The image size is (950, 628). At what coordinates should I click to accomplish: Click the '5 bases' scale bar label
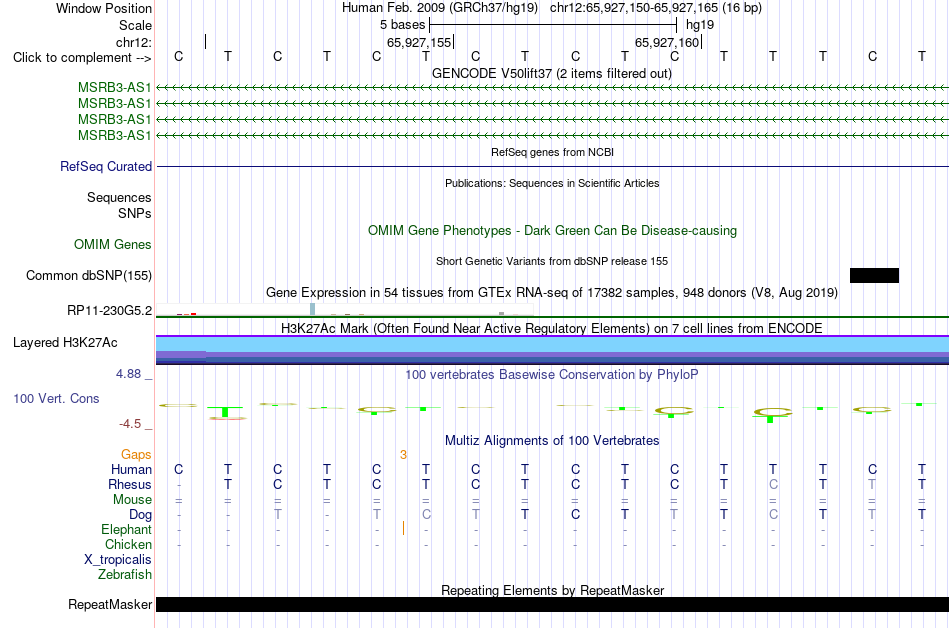402,25
